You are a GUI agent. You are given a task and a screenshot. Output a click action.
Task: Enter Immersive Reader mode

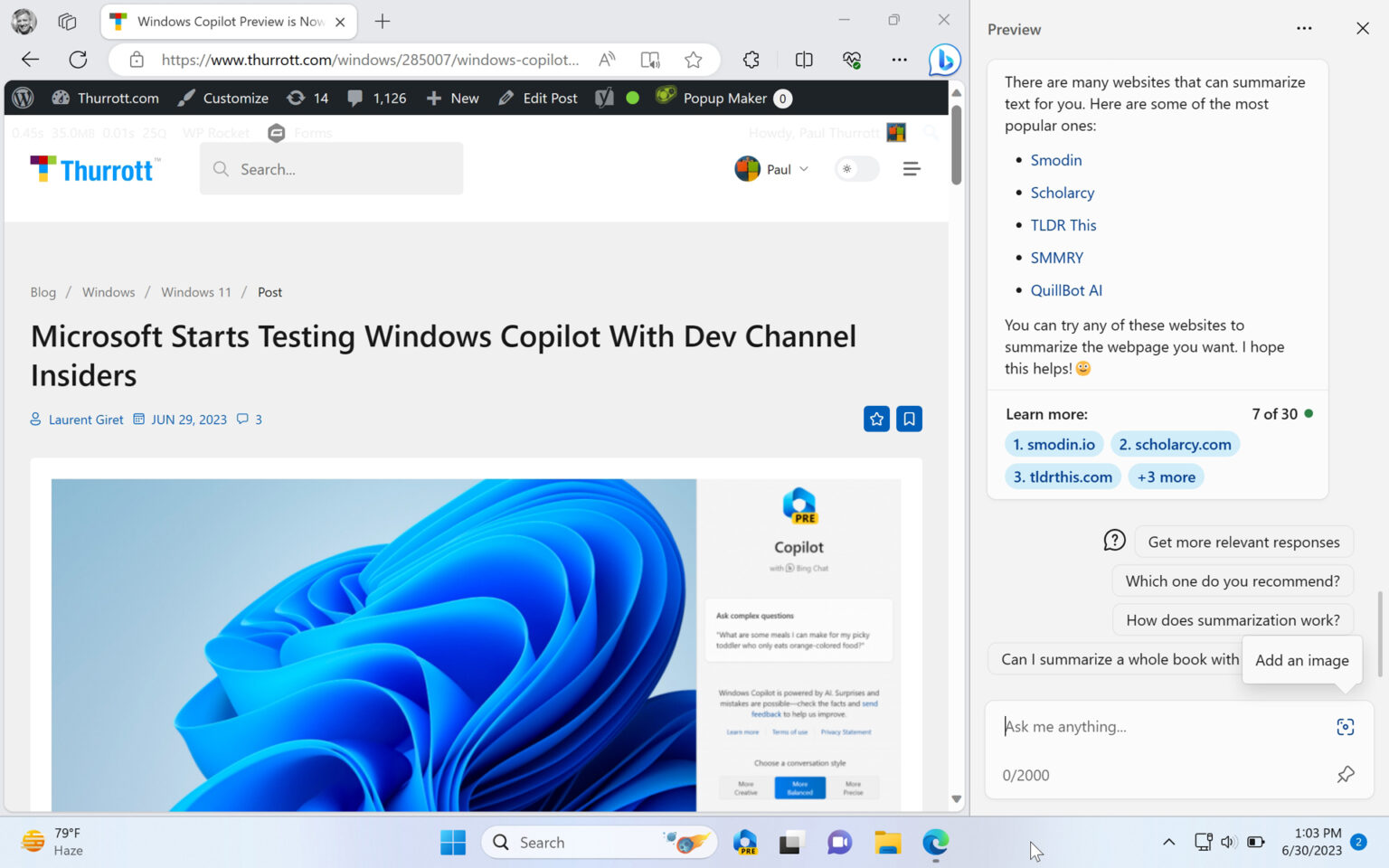tap(650, 60)
